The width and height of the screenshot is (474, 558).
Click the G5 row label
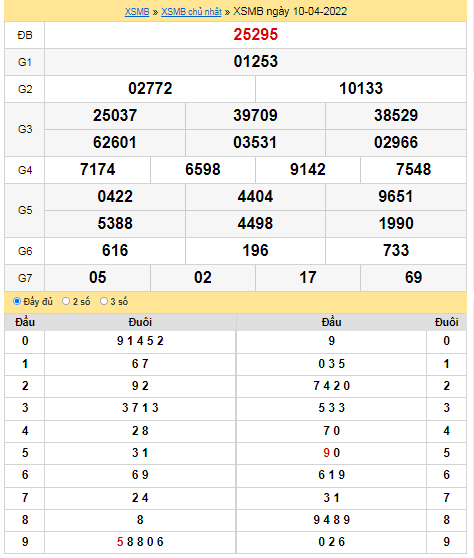(25, 210)
